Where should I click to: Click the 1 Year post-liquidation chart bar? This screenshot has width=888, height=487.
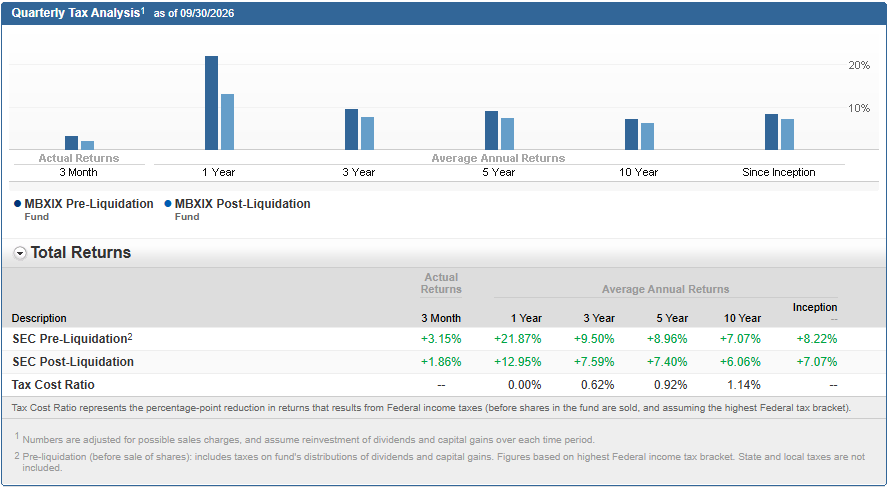(228, 122)
